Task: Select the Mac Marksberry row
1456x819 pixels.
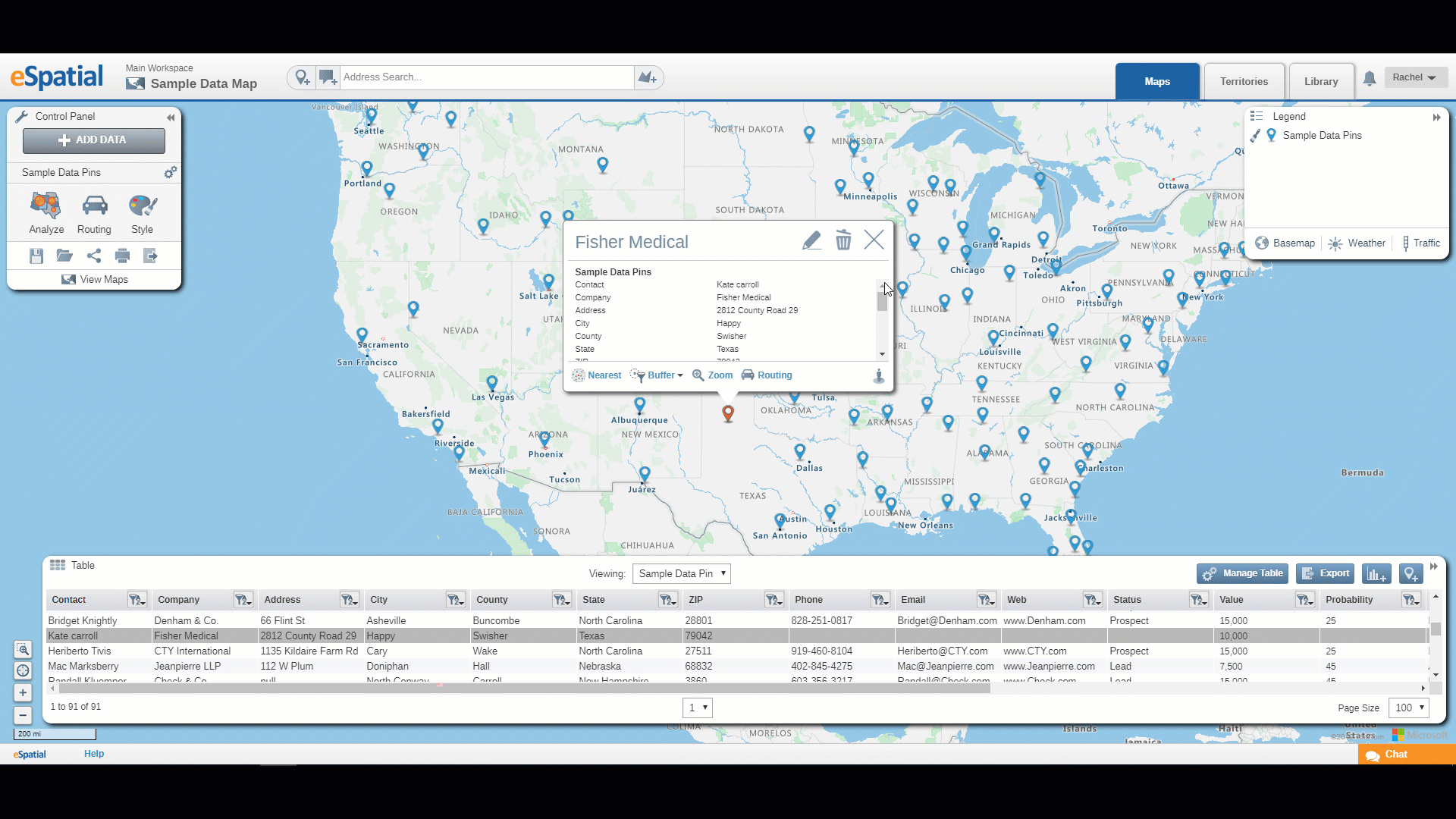Action: [x=736, y=666]
